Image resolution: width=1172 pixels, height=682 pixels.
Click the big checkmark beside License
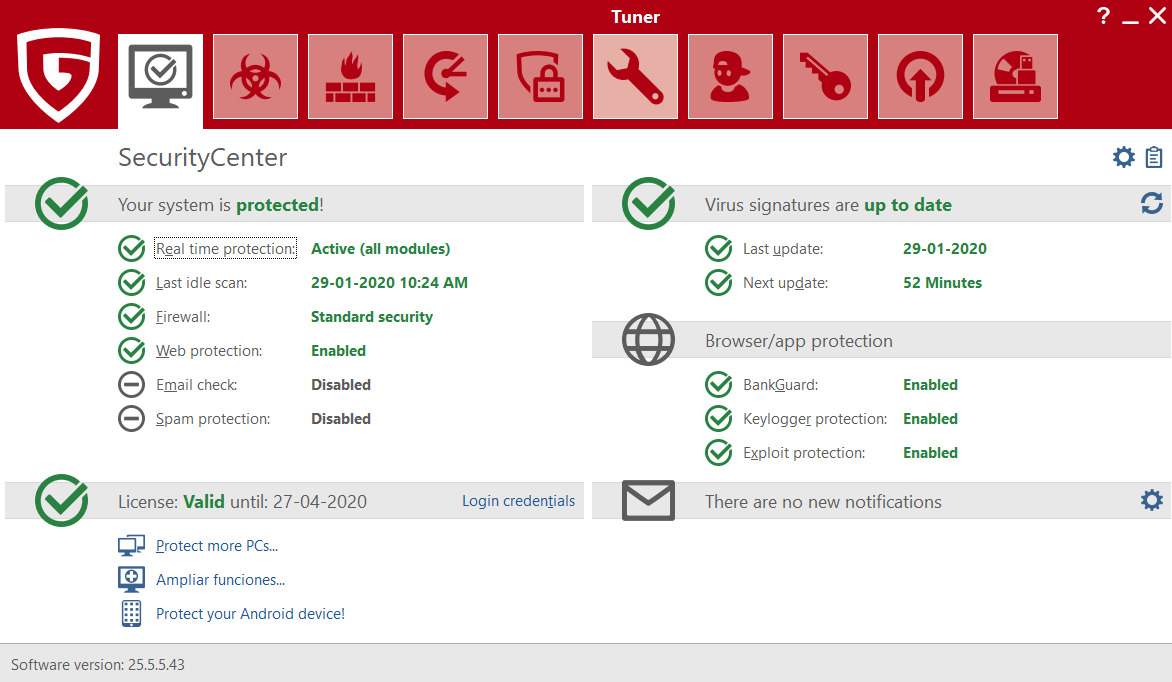click(61, 500)
